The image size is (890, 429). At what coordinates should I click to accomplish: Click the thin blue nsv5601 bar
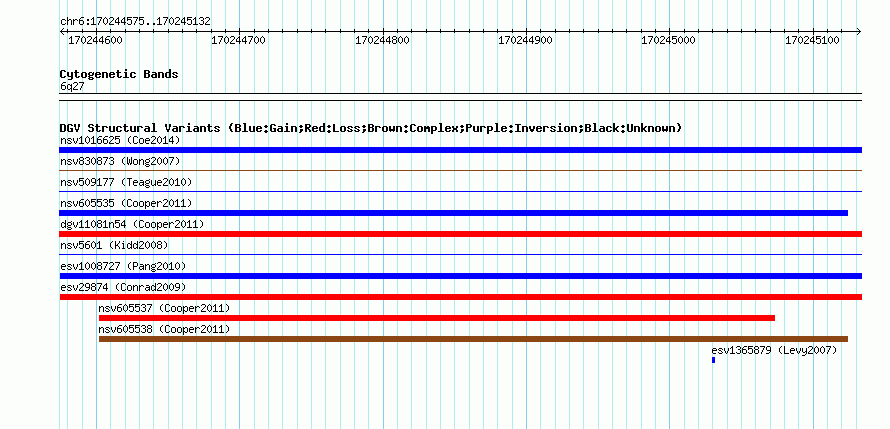pos(460,254)
